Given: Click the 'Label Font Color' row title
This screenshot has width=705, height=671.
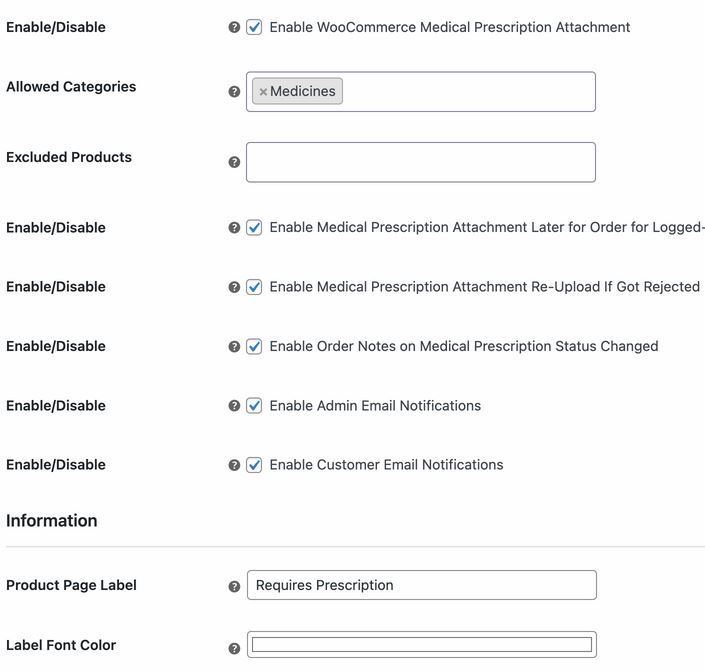Looking at the screenshot, I should (61, 645).
